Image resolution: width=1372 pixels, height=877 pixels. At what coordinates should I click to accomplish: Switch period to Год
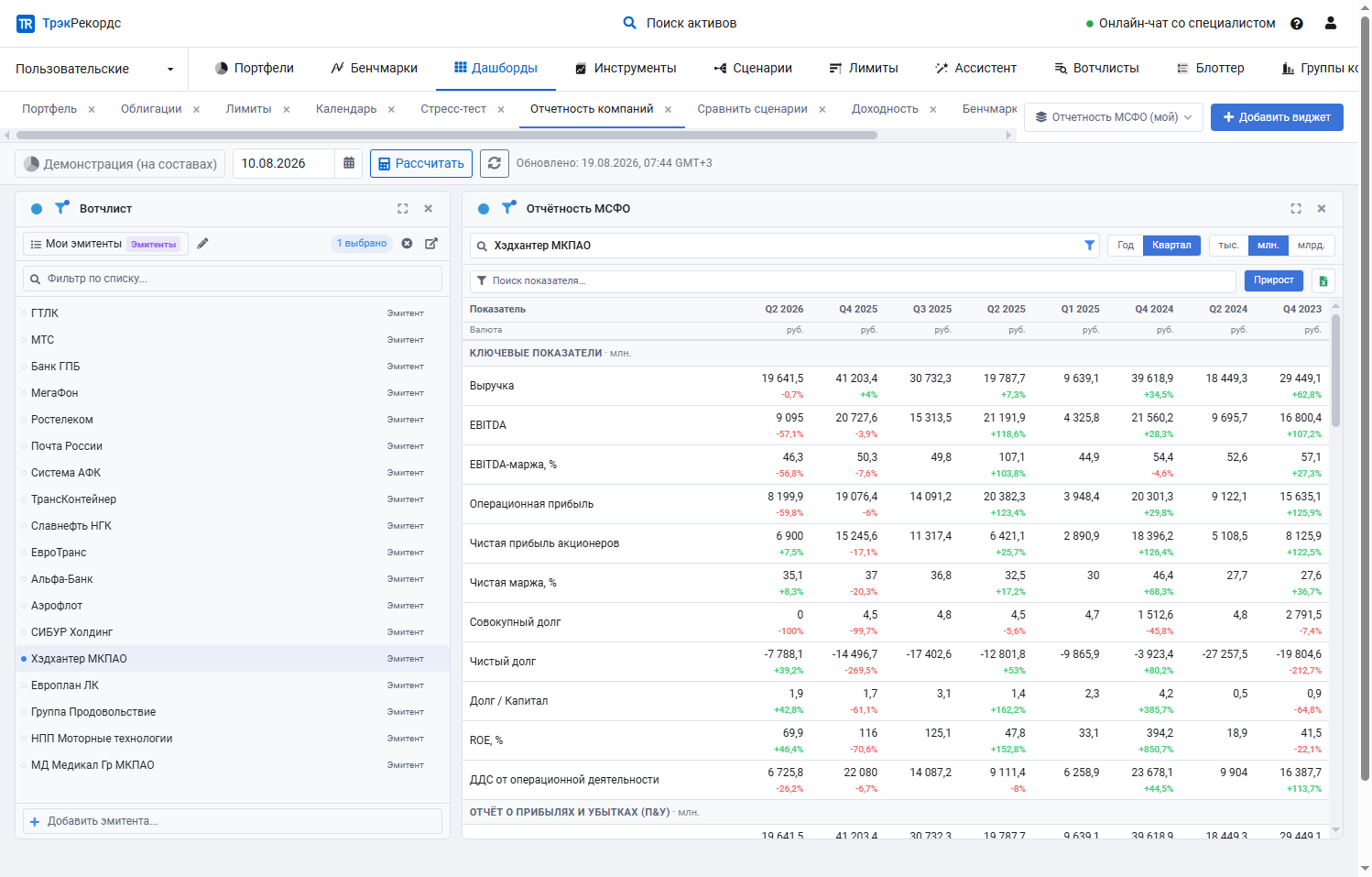[x=1126, y=246]
